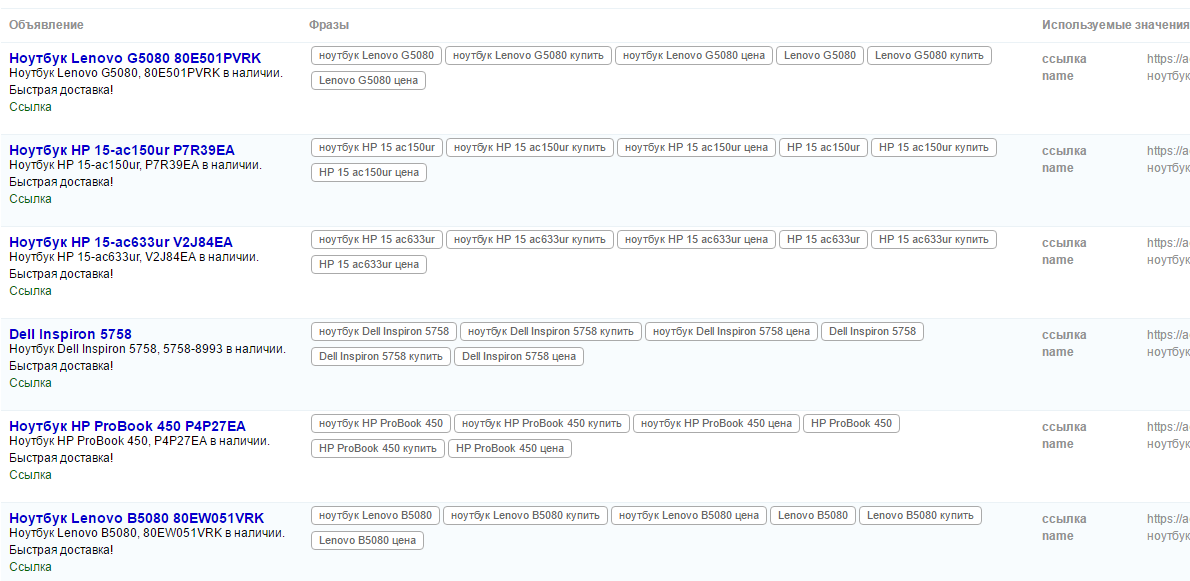Click the Ссылка link under Lenovo G5080 ad

click(x=30, y=107)
